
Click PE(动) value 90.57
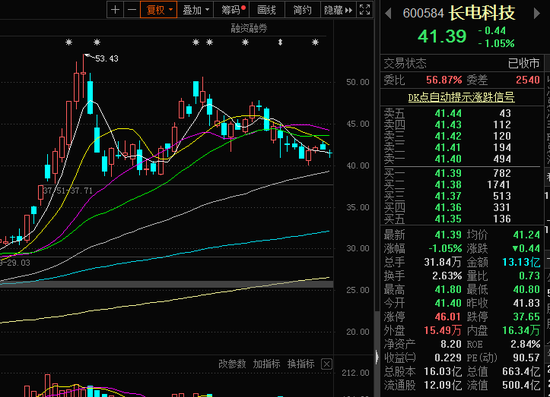pos(526,358)
